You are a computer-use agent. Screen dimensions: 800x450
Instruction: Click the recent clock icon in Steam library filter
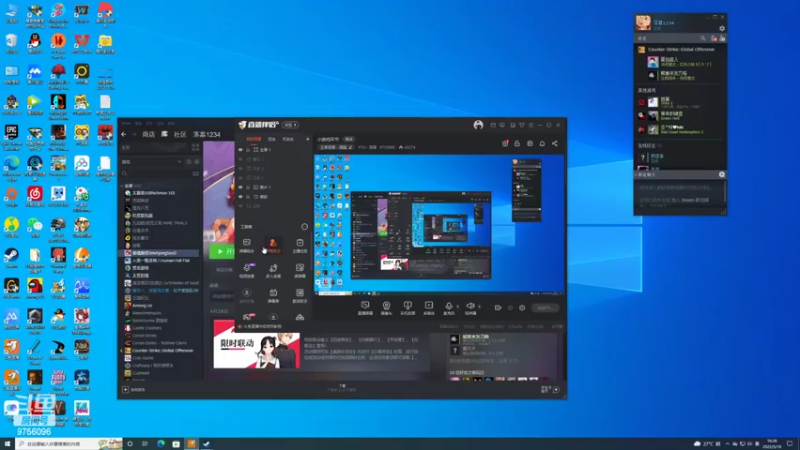[x=189, y=162]
